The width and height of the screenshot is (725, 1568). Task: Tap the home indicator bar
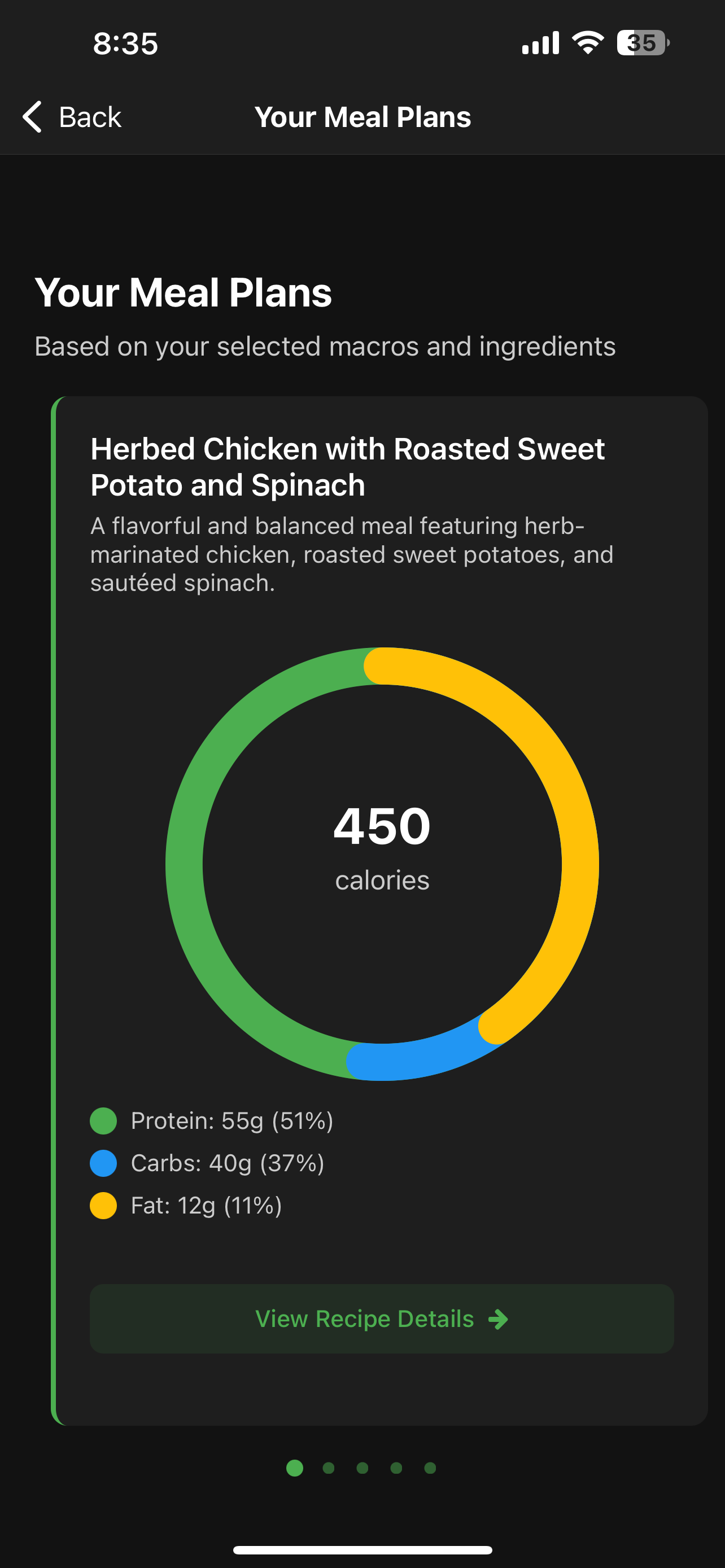[x=362, y=1550]
